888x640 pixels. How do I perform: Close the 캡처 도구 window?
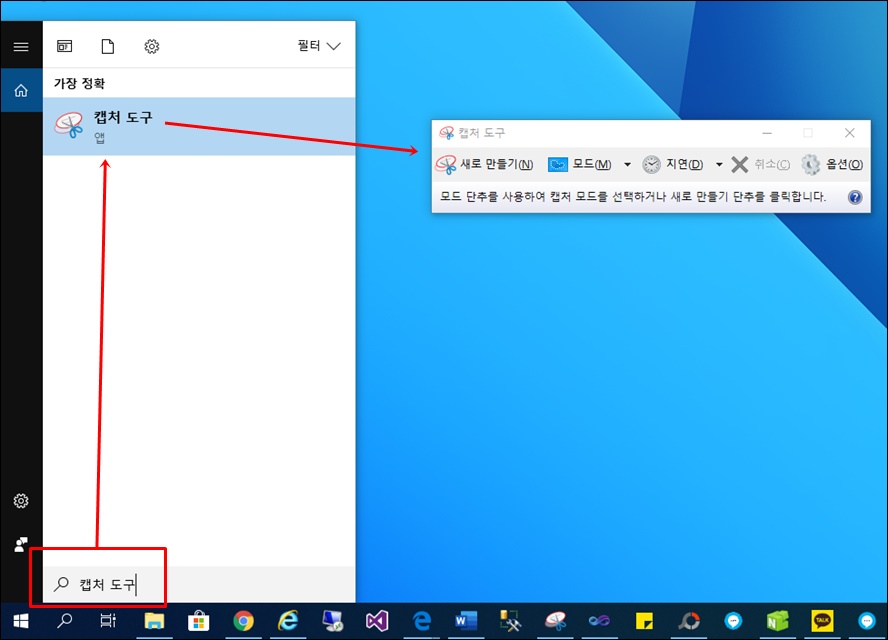pos(849,133)
